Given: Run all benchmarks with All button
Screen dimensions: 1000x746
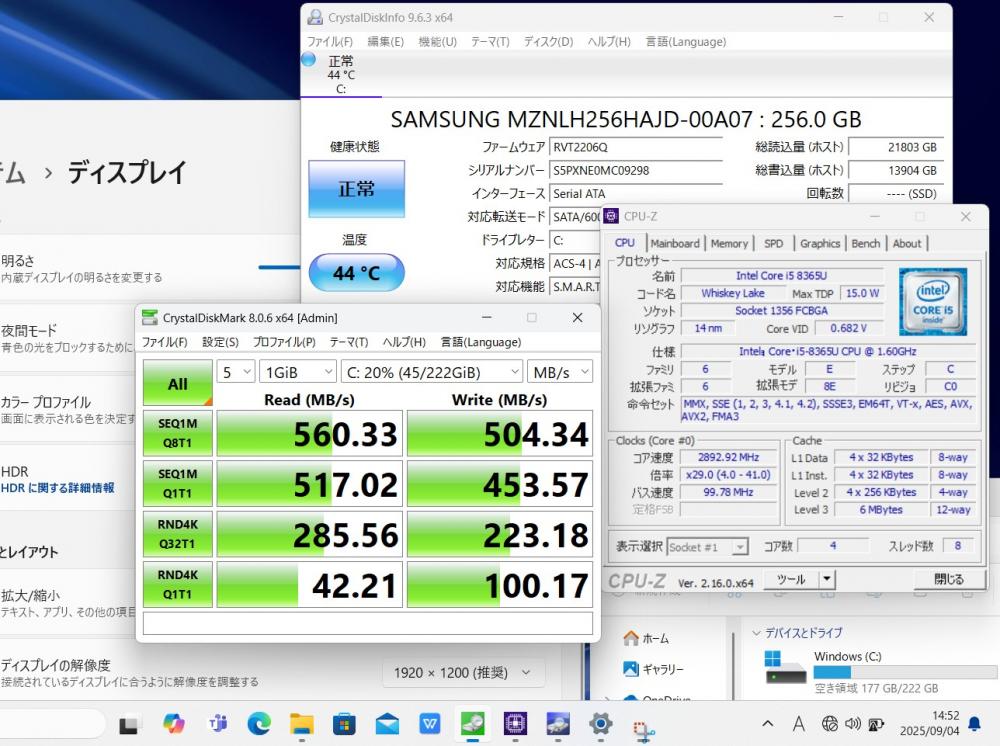Looking at the screenshot, I should (178, 383).
